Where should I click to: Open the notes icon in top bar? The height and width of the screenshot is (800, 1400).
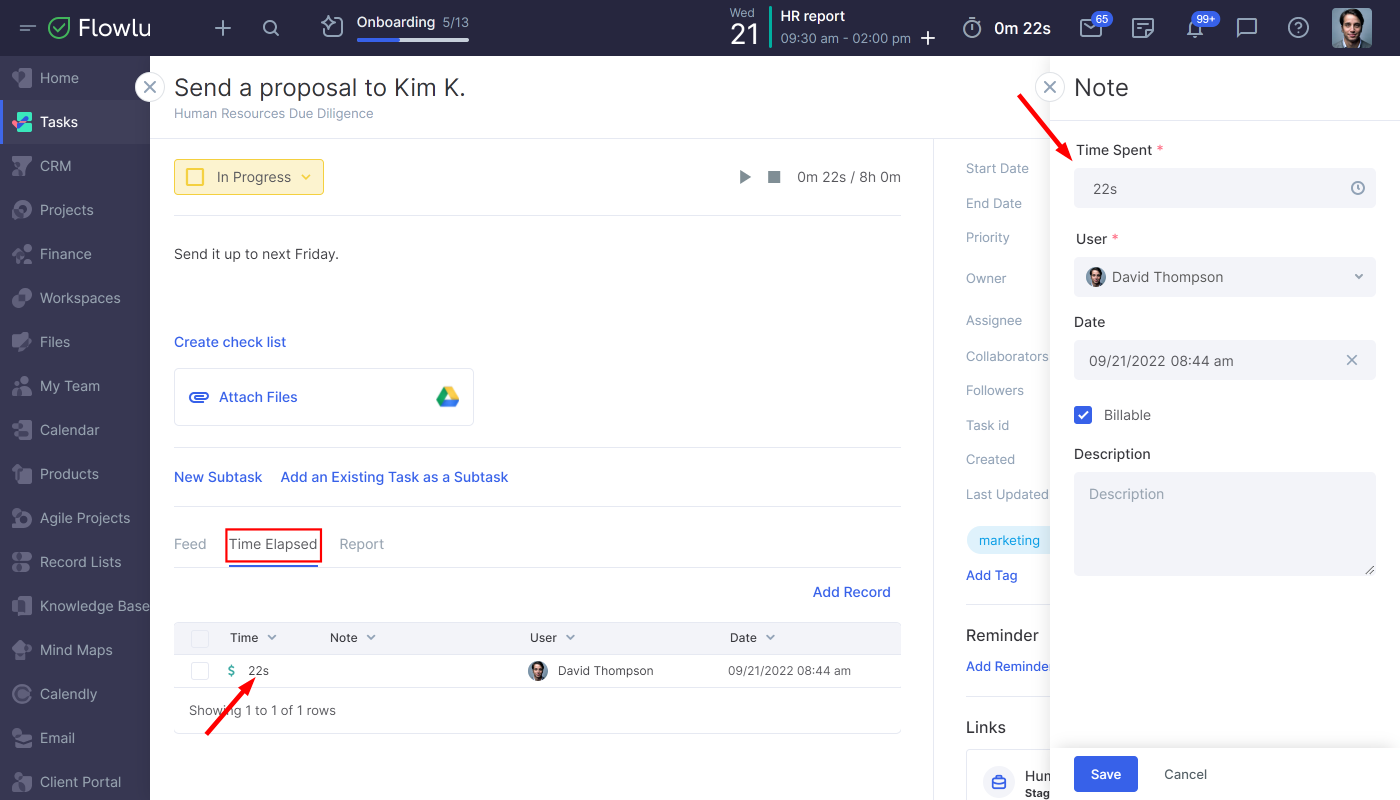[x=1143, y=28]
